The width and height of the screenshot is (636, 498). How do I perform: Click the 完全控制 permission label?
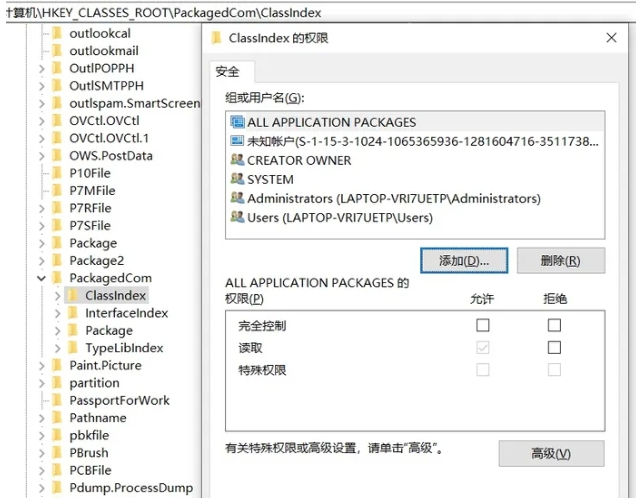[262, 326]
